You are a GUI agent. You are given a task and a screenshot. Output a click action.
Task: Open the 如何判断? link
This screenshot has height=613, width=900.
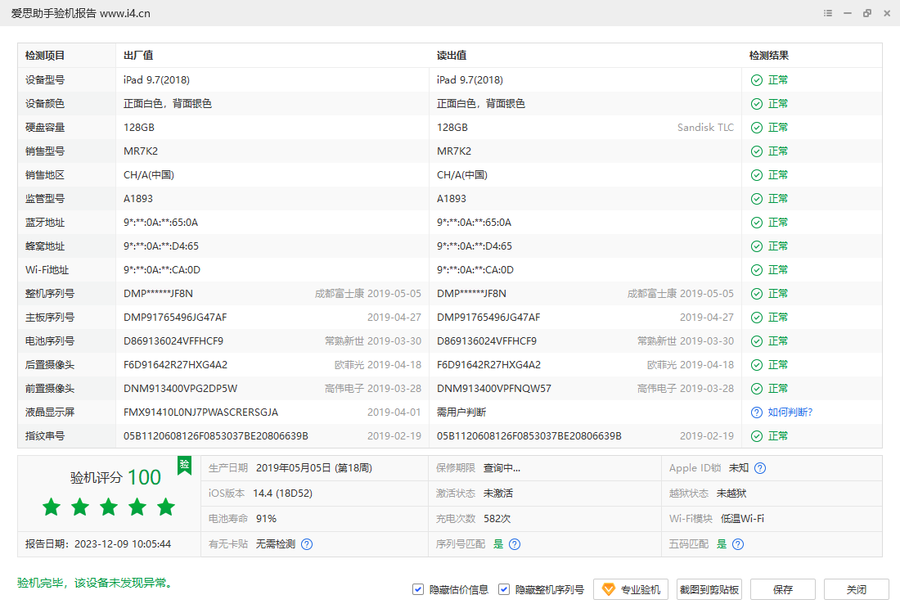(790, 412)
